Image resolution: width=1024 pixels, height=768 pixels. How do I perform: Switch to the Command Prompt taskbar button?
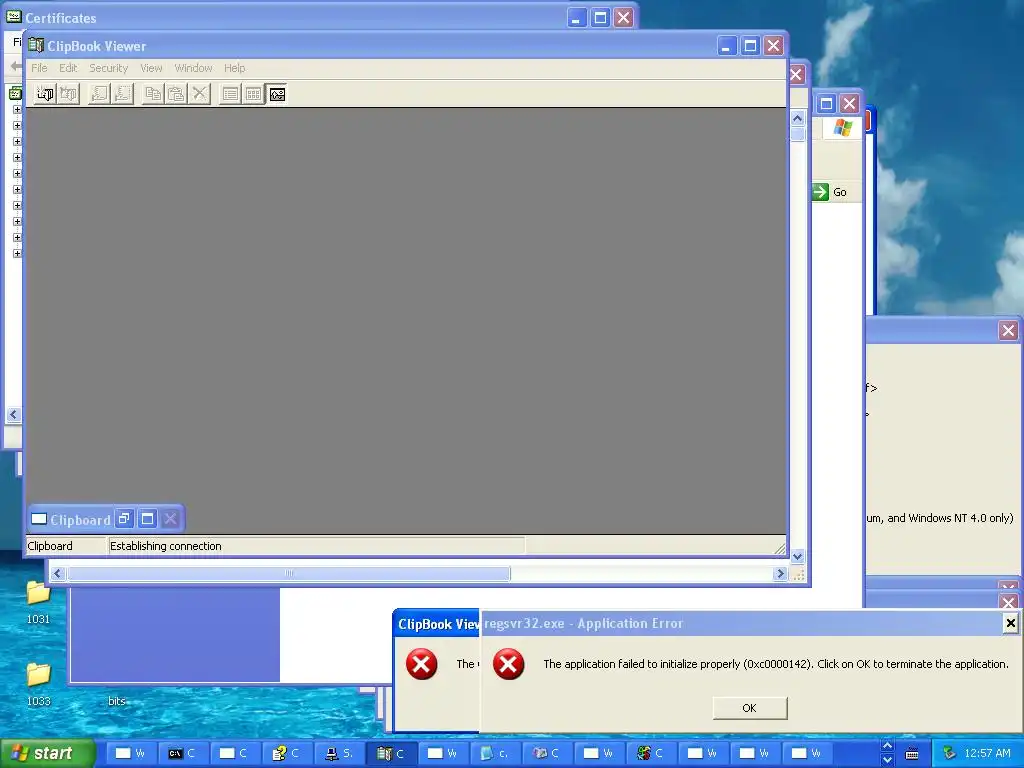coord(182,753)
